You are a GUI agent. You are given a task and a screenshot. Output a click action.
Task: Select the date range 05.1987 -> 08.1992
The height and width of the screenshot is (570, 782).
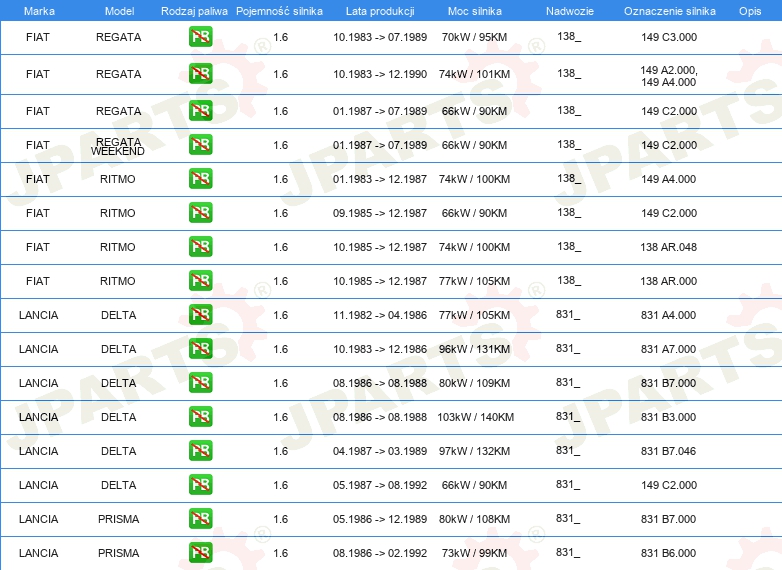pyautogui.click(x=380, y=484)
